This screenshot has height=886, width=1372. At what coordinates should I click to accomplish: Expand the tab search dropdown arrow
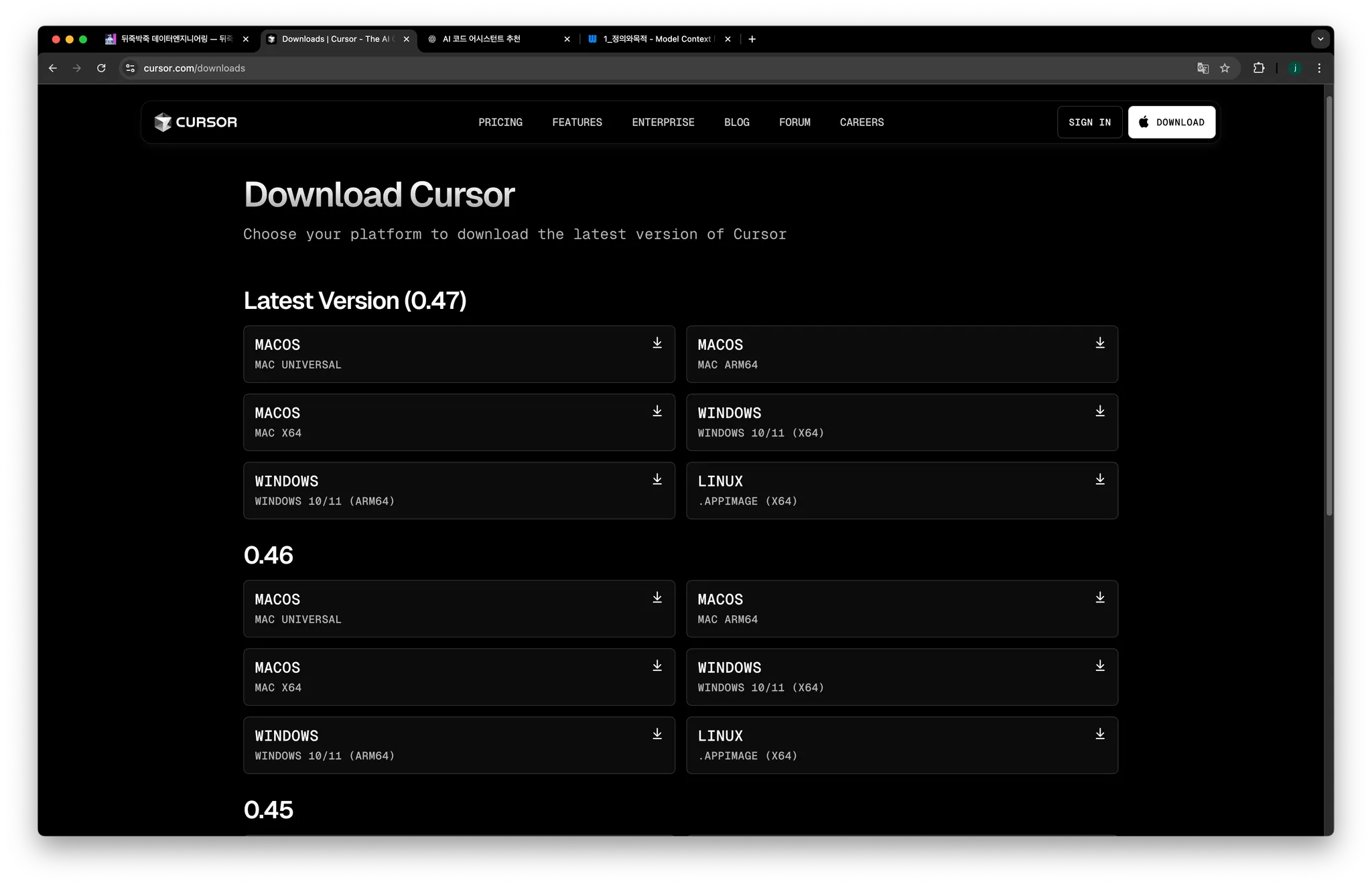click(1320, 39)
